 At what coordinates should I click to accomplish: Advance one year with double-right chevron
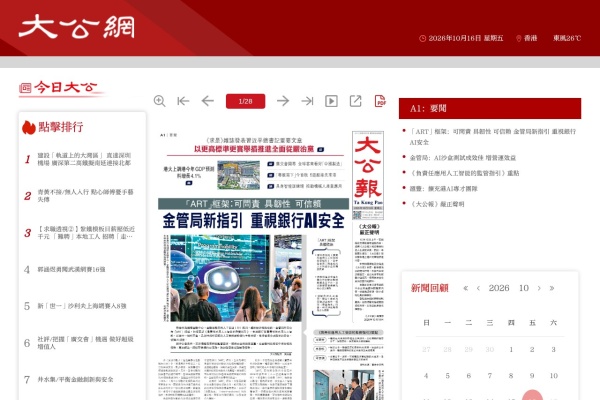click(551, 288)
